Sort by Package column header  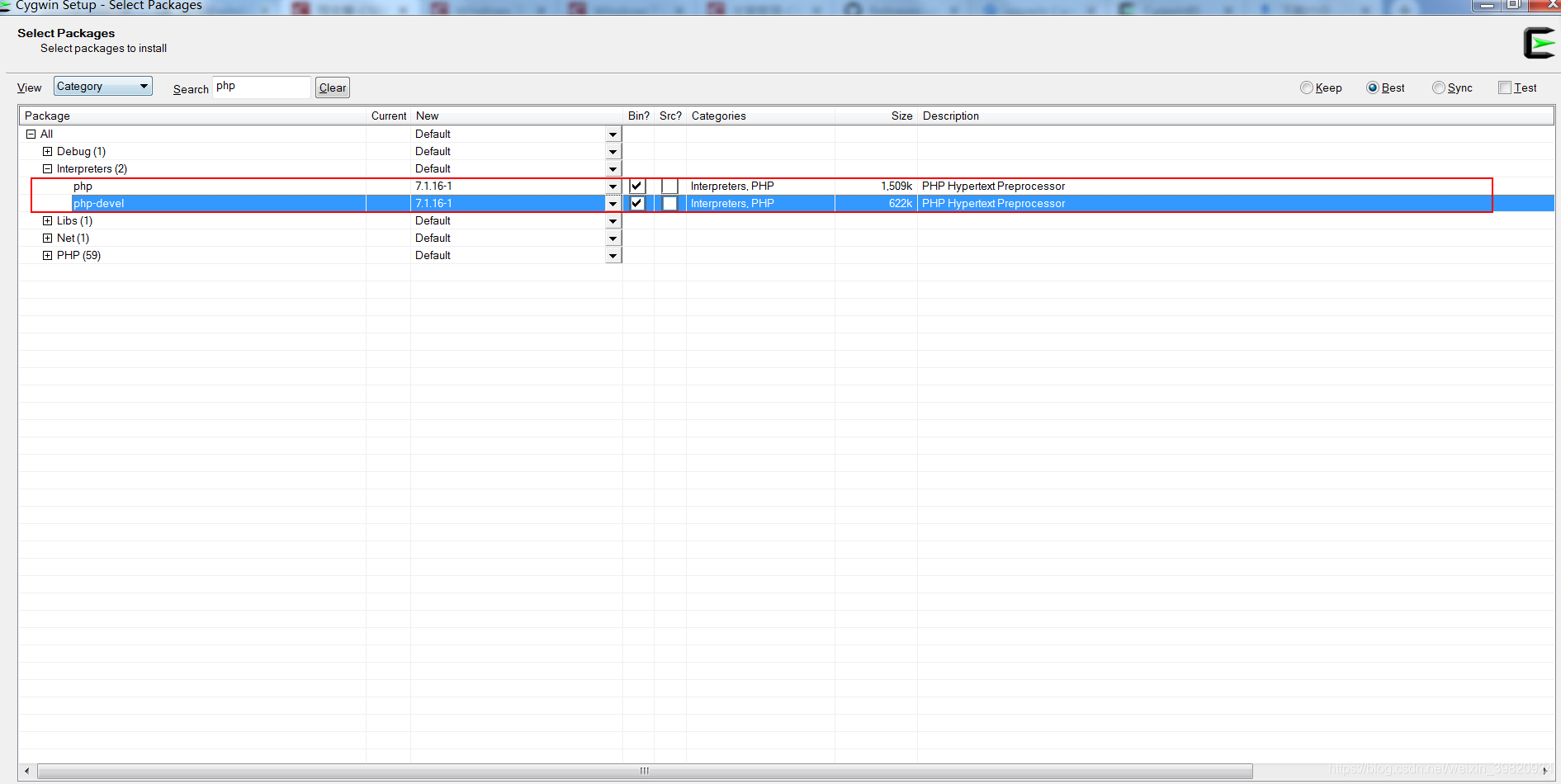click(x=193, y=116)
